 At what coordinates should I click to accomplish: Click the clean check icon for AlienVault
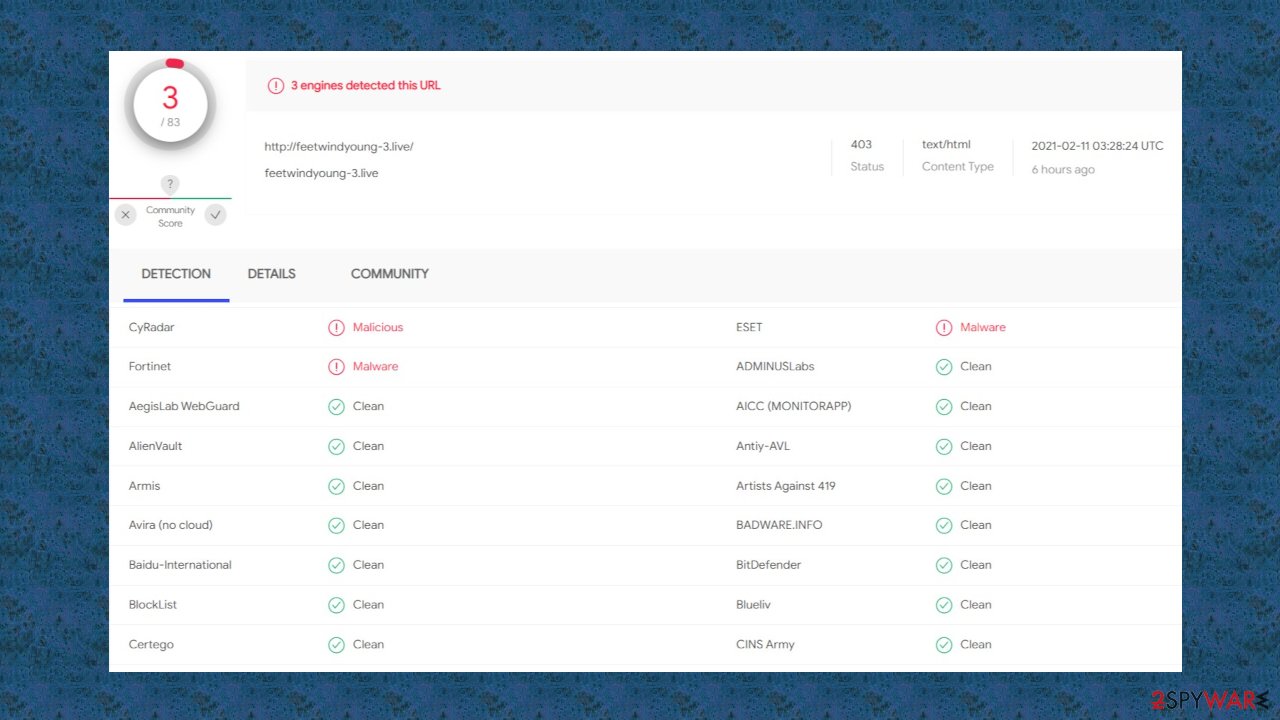336,447
